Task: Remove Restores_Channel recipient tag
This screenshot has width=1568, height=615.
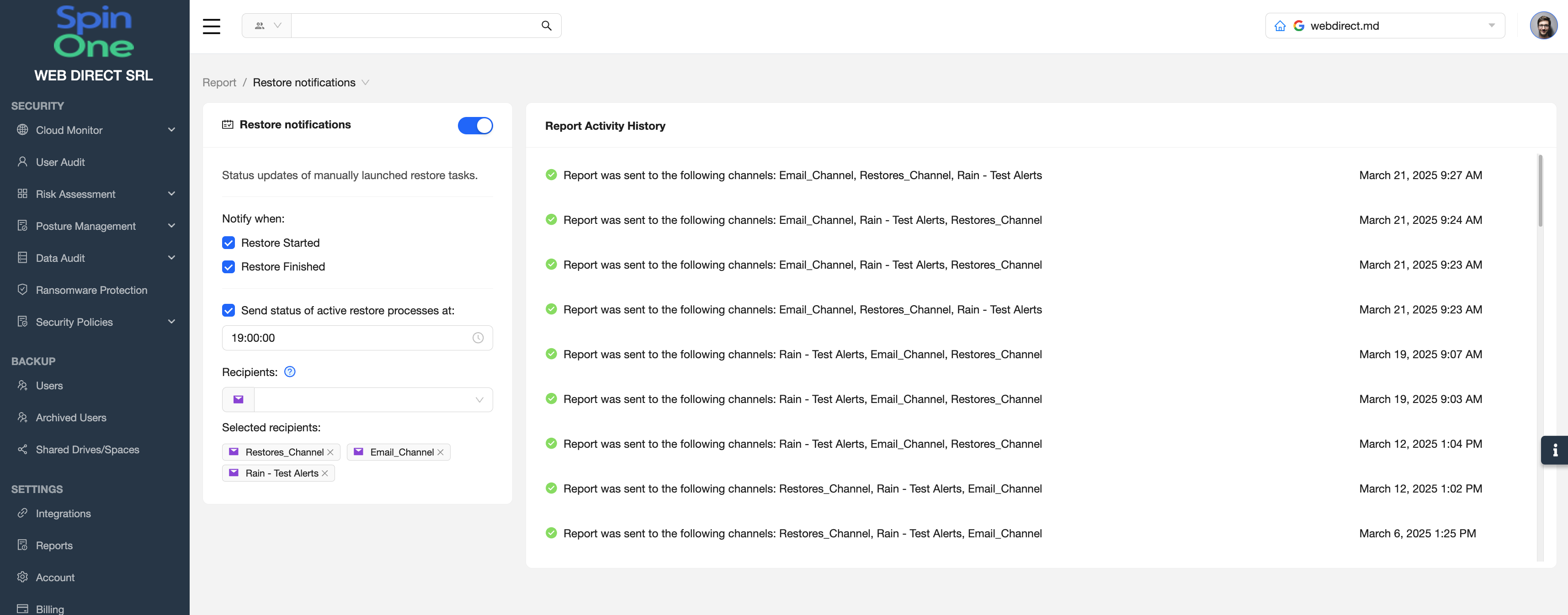Action: tap(330, 452)
